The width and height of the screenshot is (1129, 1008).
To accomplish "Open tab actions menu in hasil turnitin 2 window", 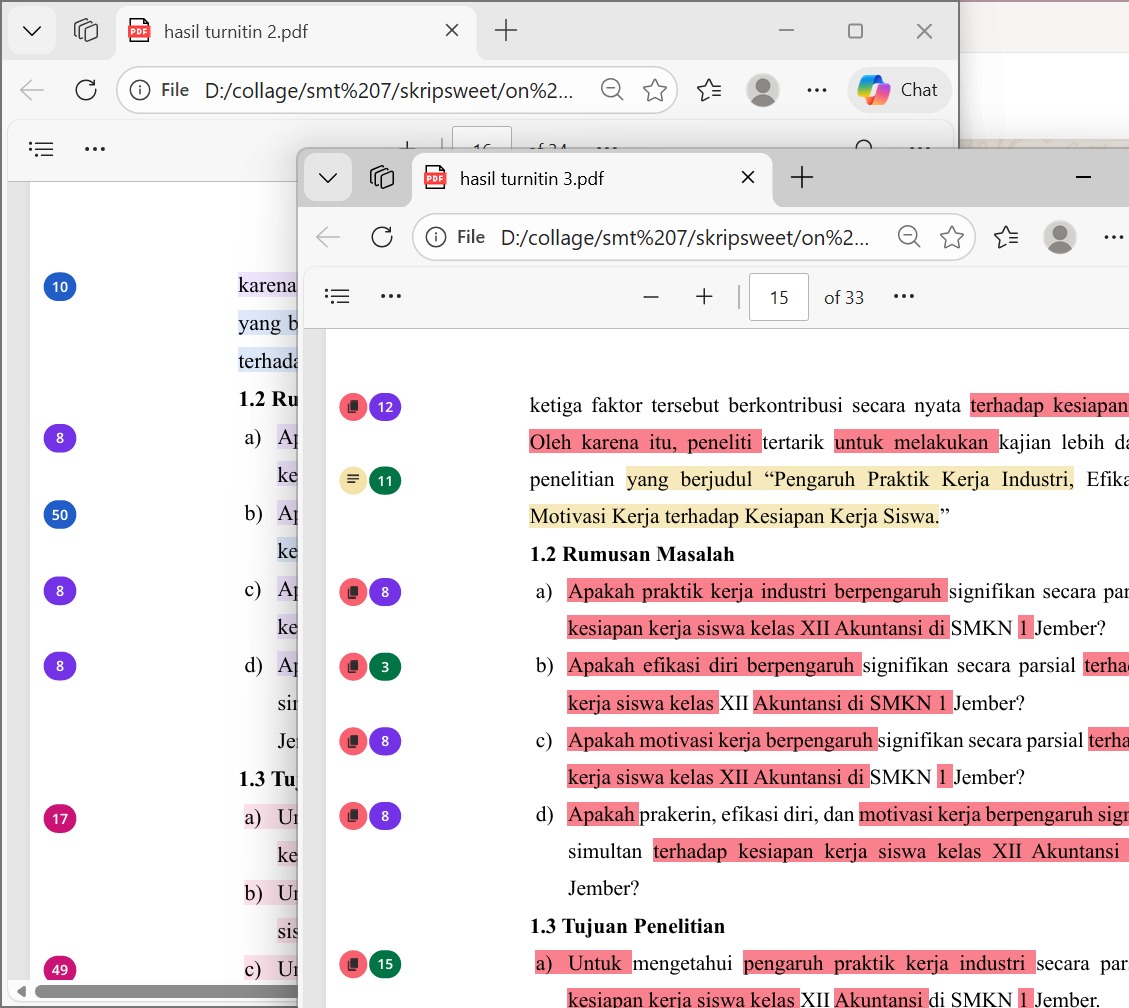I will point(32,31).
